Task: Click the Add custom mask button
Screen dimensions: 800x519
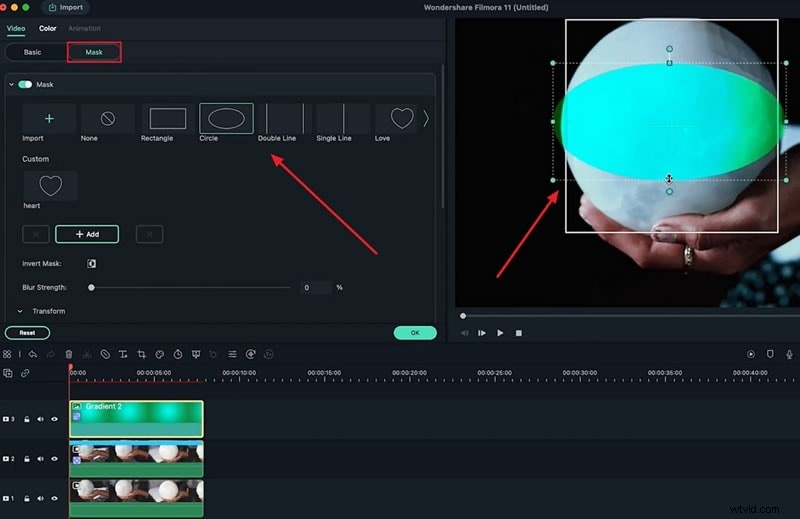Action: pyautogui.click(x=87, y=234)
